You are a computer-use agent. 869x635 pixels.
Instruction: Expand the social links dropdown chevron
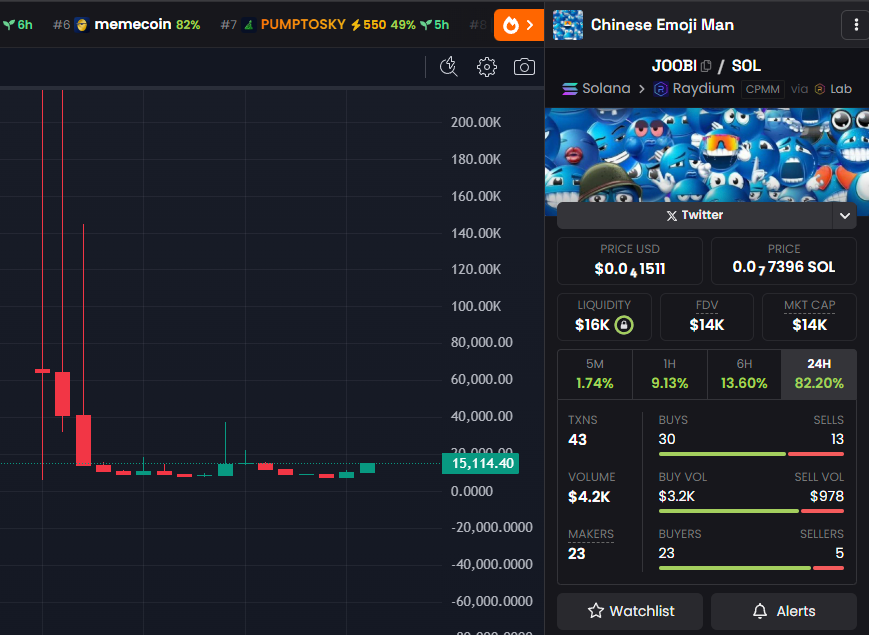click(845, 216)
